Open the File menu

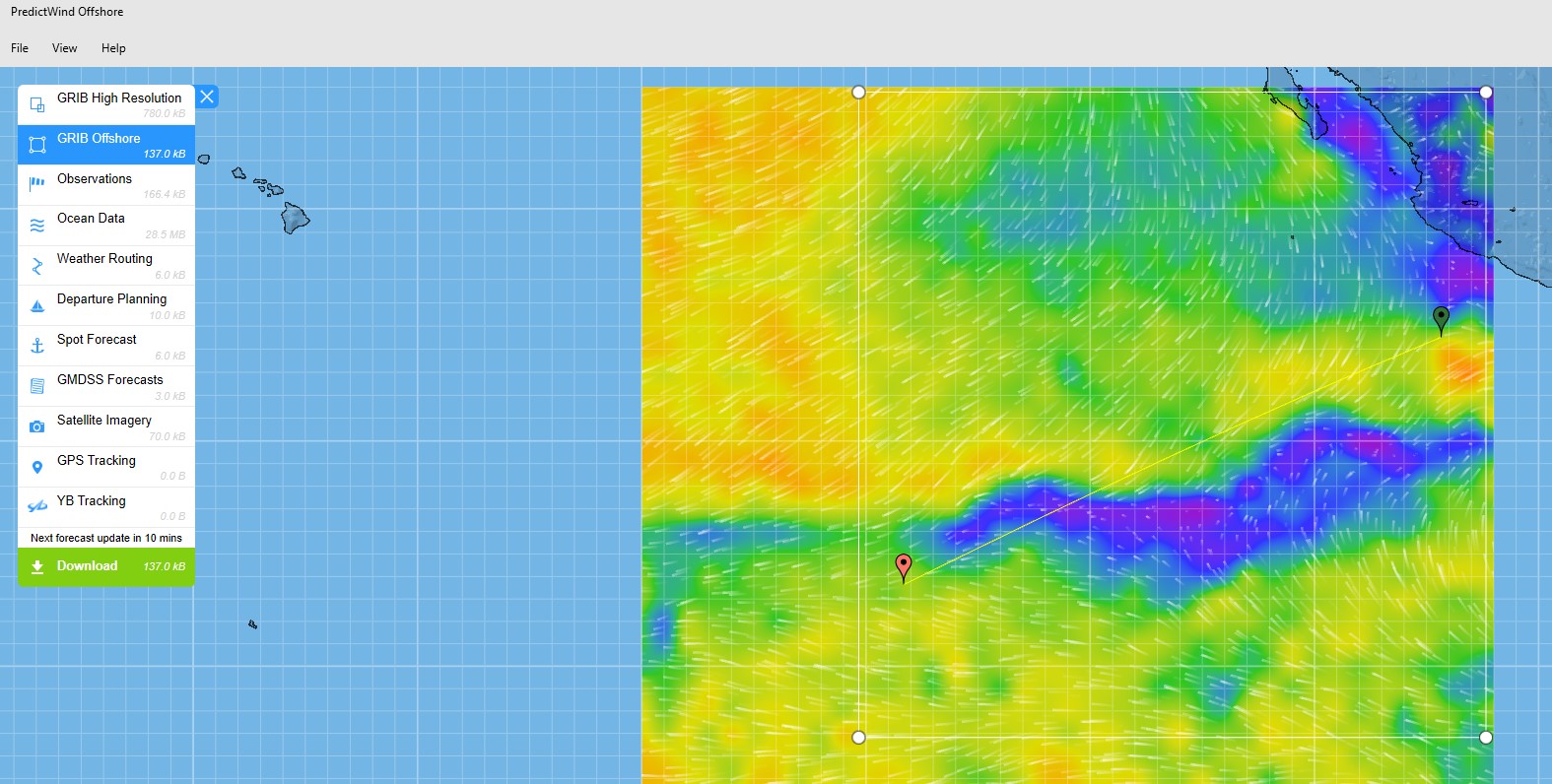pos(20,48)
